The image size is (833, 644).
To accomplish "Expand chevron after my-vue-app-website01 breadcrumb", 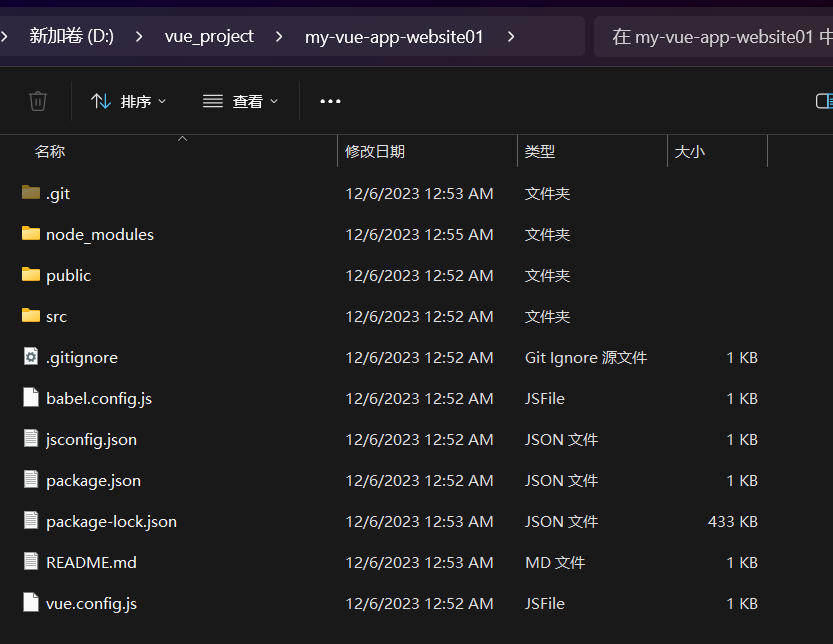I will click(x=511, y=37).
